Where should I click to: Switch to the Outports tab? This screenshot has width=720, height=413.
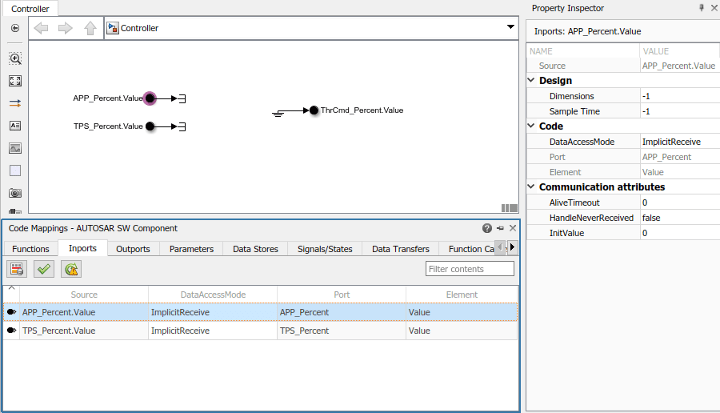[133, 249]
